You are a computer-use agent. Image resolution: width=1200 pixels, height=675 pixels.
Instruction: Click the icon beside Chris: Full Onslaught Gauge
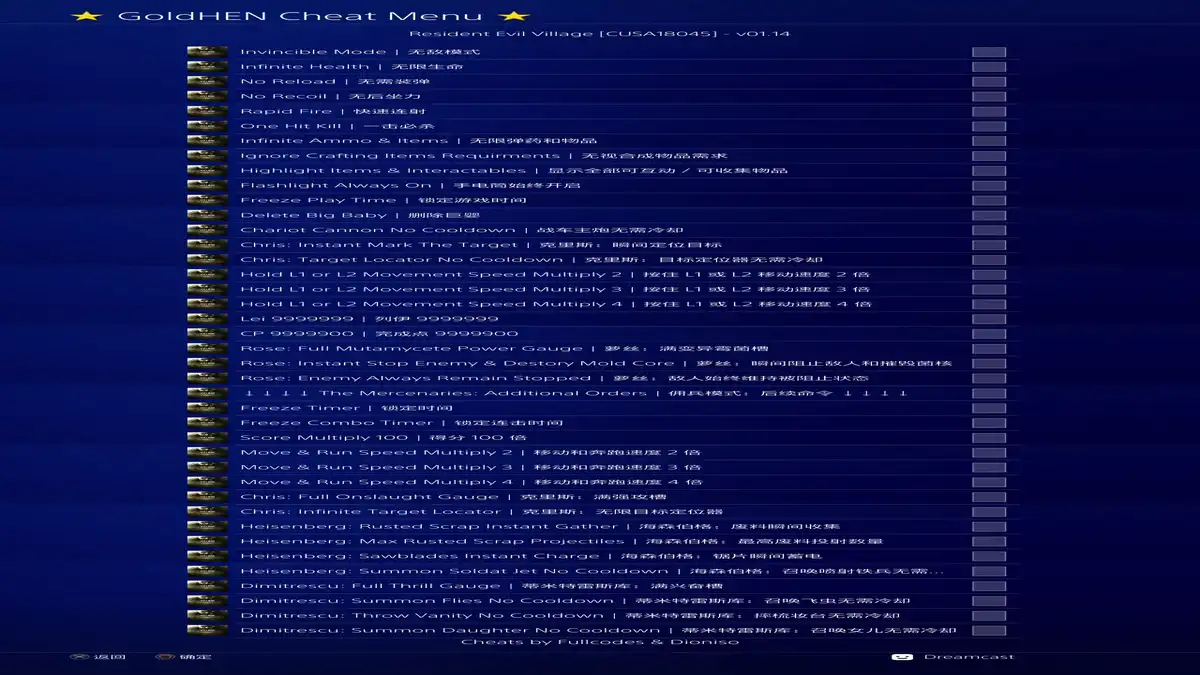(207, 497)
